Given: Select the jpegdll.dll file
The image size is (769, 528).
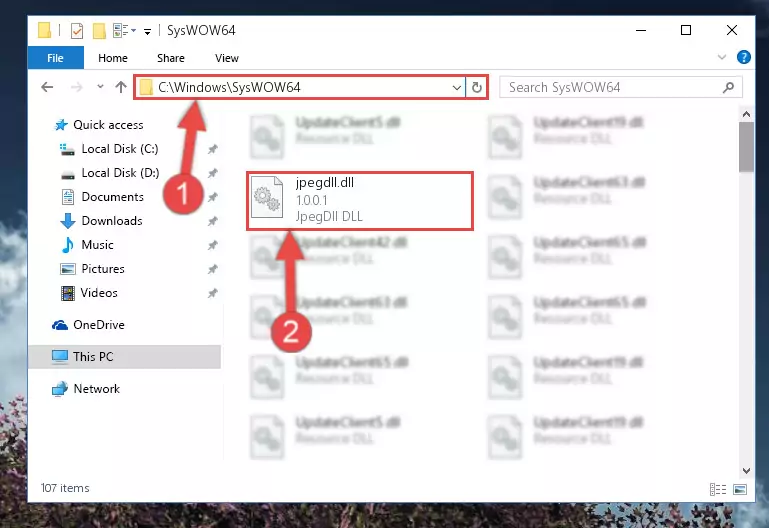Looking at the screenshot, I should click(x=360, y=201).
